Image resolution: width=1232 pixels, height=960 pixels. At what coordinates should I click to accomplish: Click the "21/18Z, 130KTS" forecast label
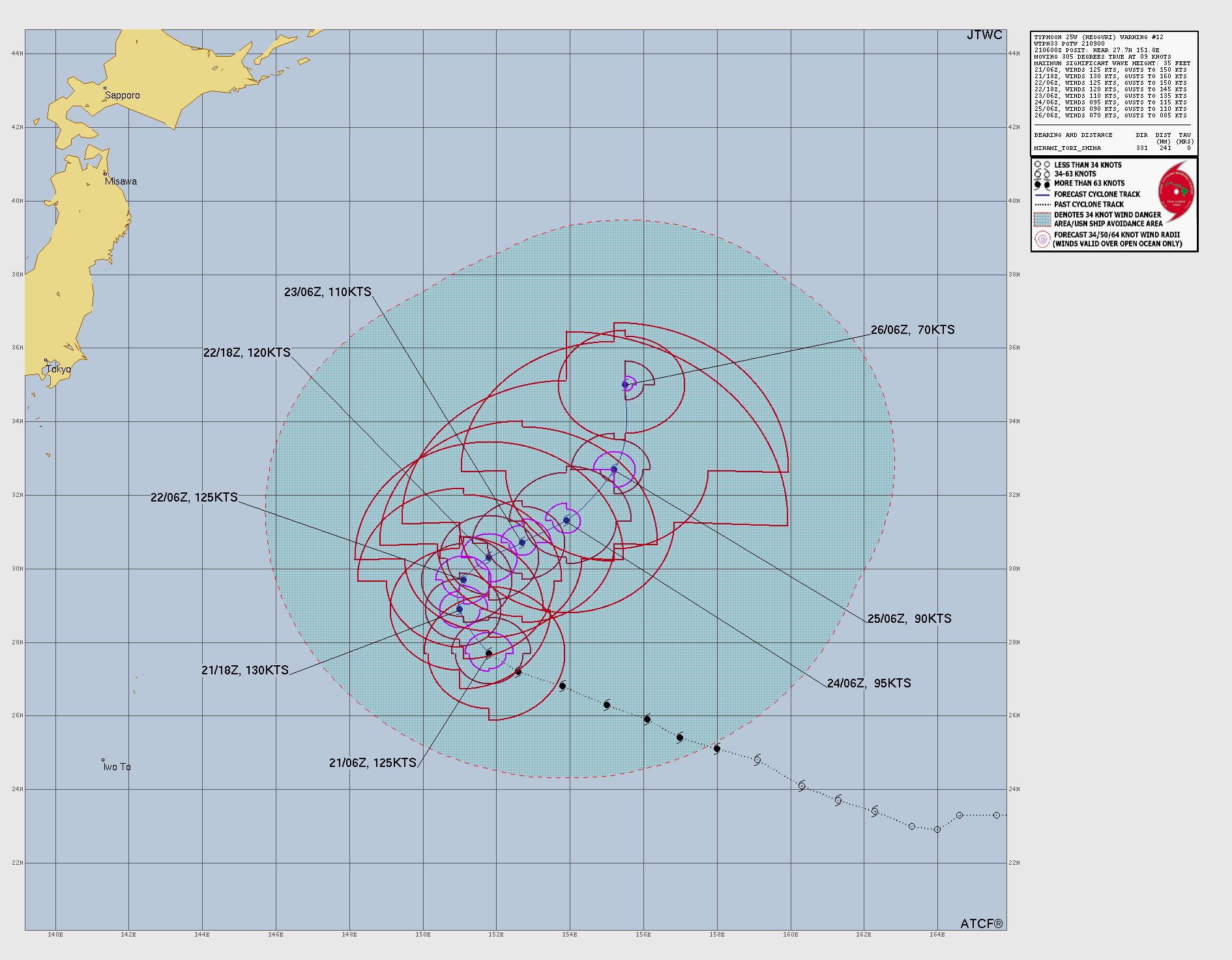(244, 670)
